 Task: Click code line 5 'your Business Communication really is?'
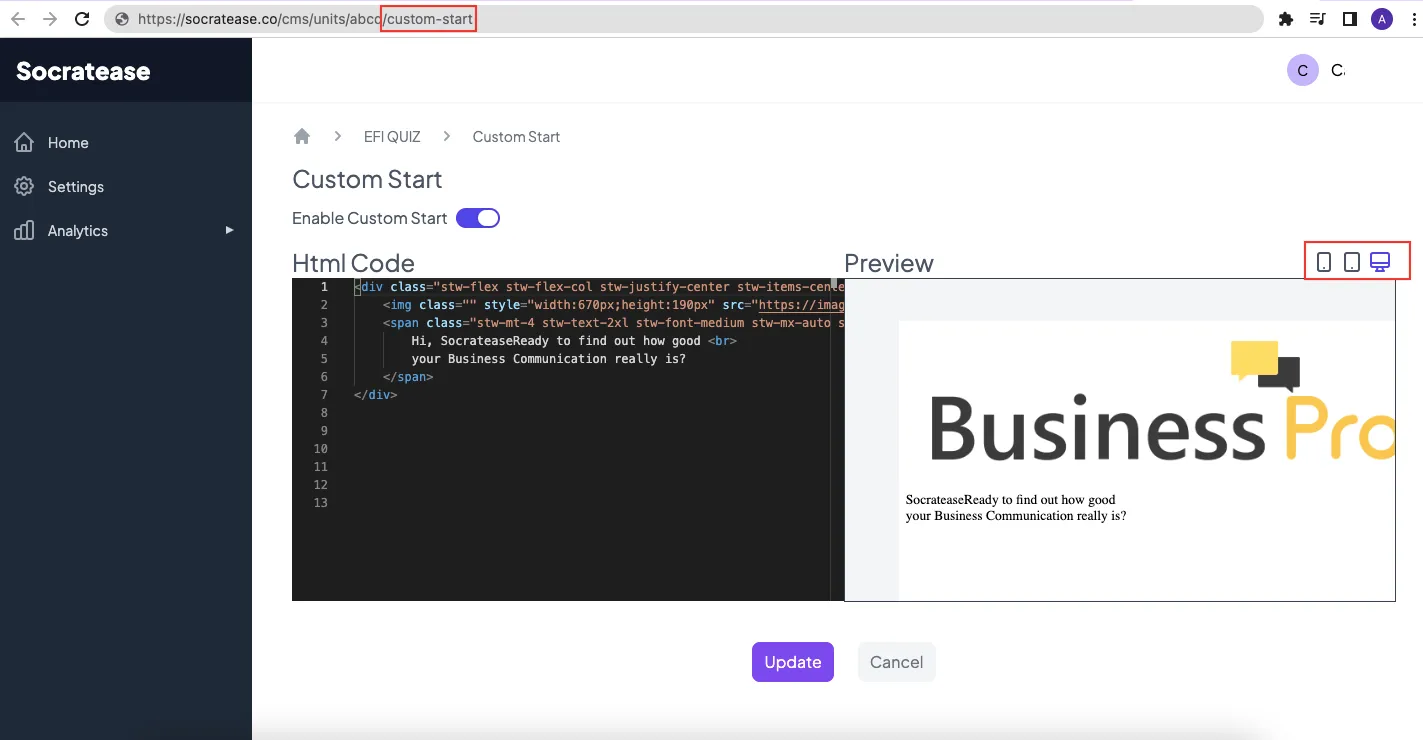click(549, 359)
